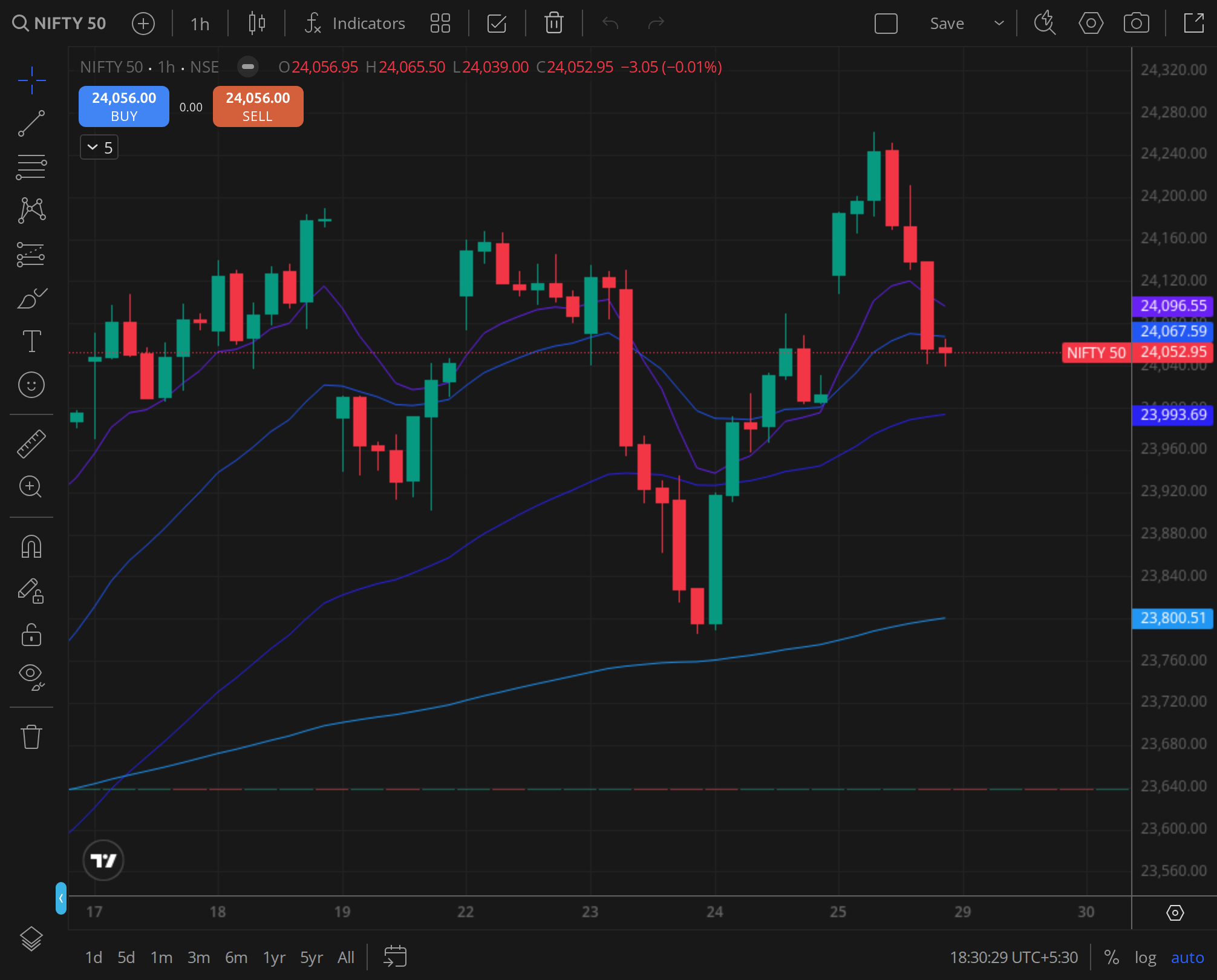Open indicator templates grid icon
This screenshot has height=980, width=1217.
tap(440, 24)
